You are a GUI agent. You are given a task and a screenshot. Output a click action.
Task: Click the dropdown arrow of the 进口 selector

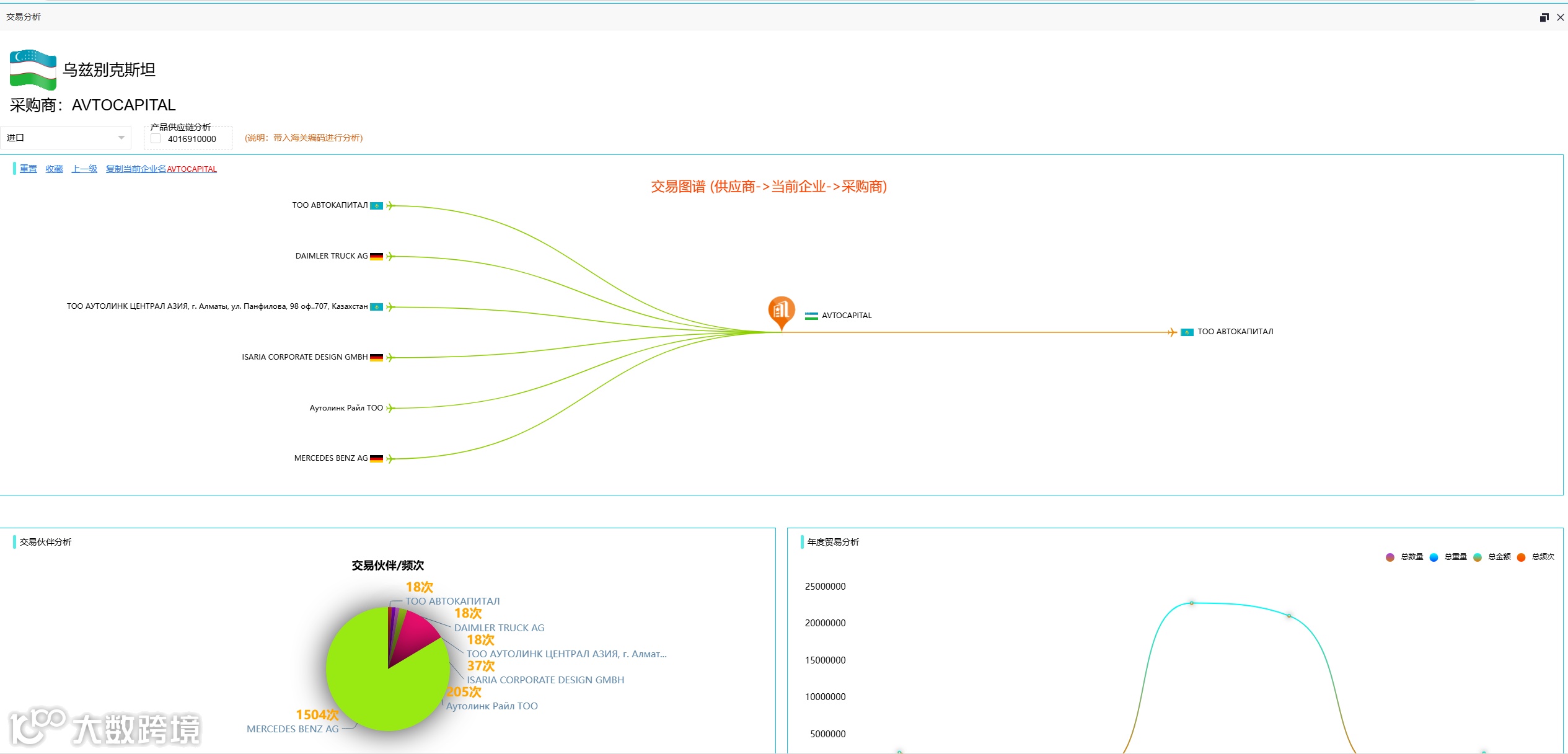click(x=121, y=138)
